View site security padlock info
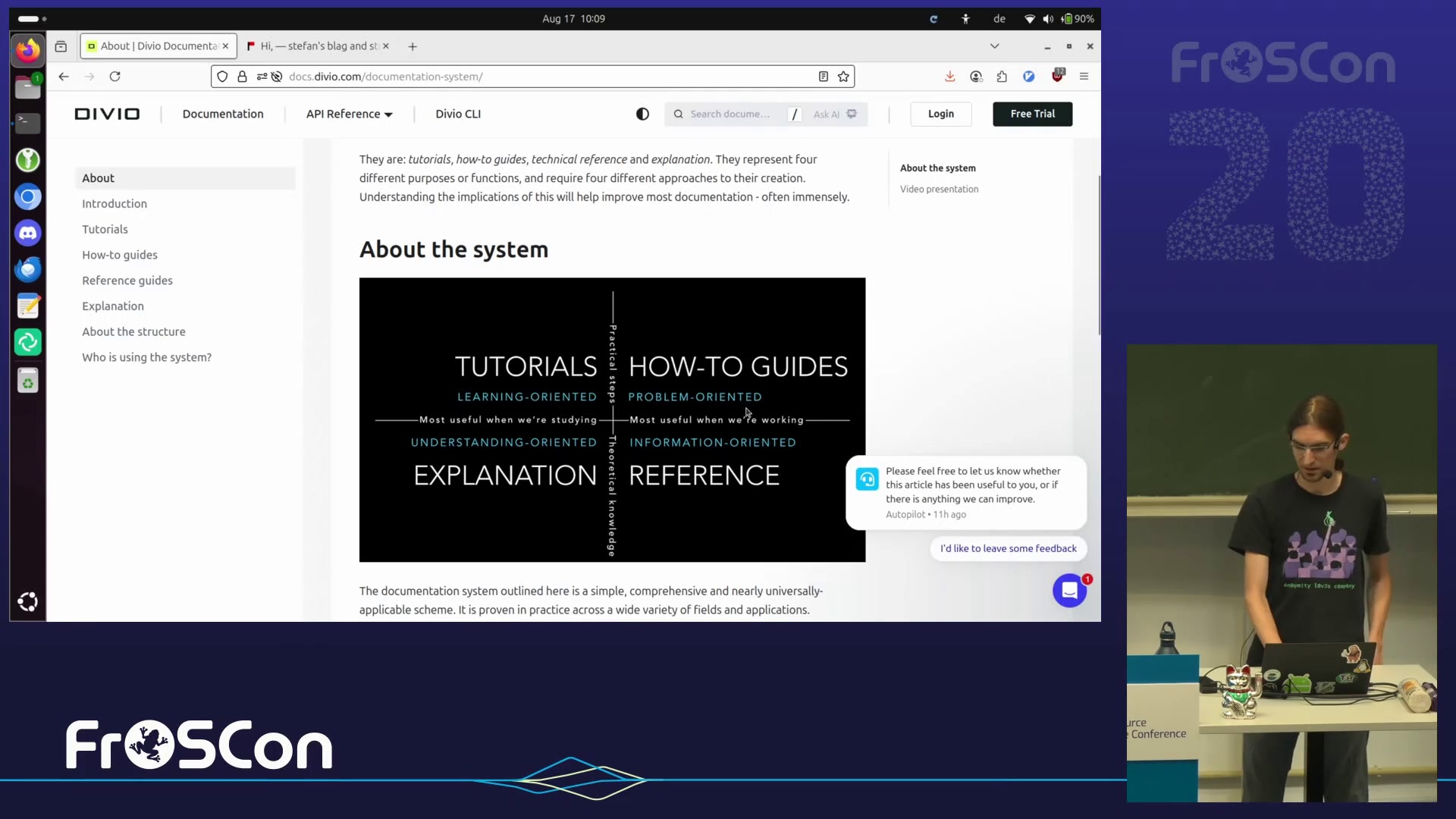The image size is (1456, 819). 242,77
